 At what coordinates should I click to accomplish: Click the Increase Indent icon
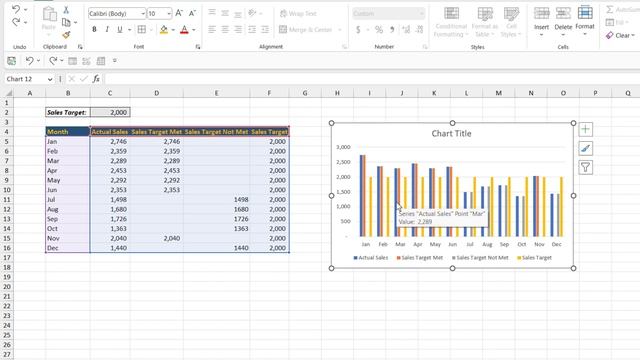(x=265, y=29)
